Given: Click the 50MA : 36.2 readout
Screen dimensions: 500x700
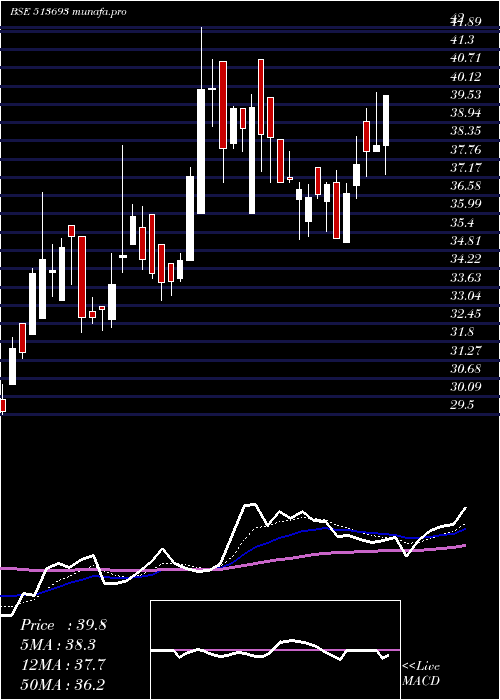Looking at the screenshot, I should [62, 684].
